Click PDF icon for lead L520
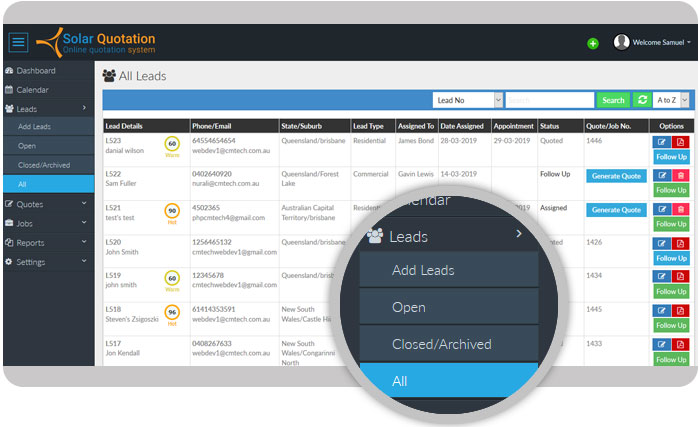The height and width of the screenshot is (427, 700). pyautogui.click(x=680, y=243)
